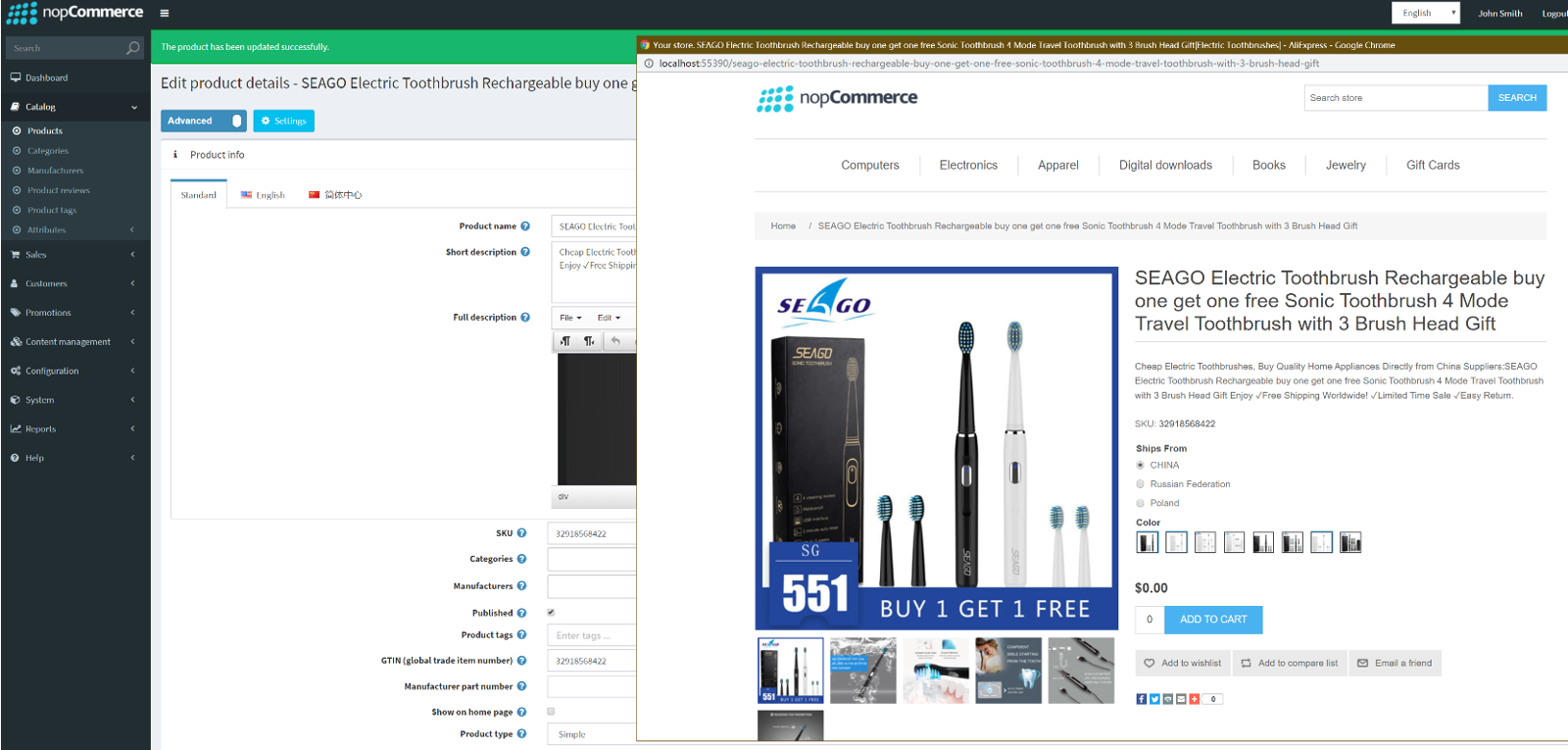
Task: Open help for the SKU field
Action: click(521, 533)
